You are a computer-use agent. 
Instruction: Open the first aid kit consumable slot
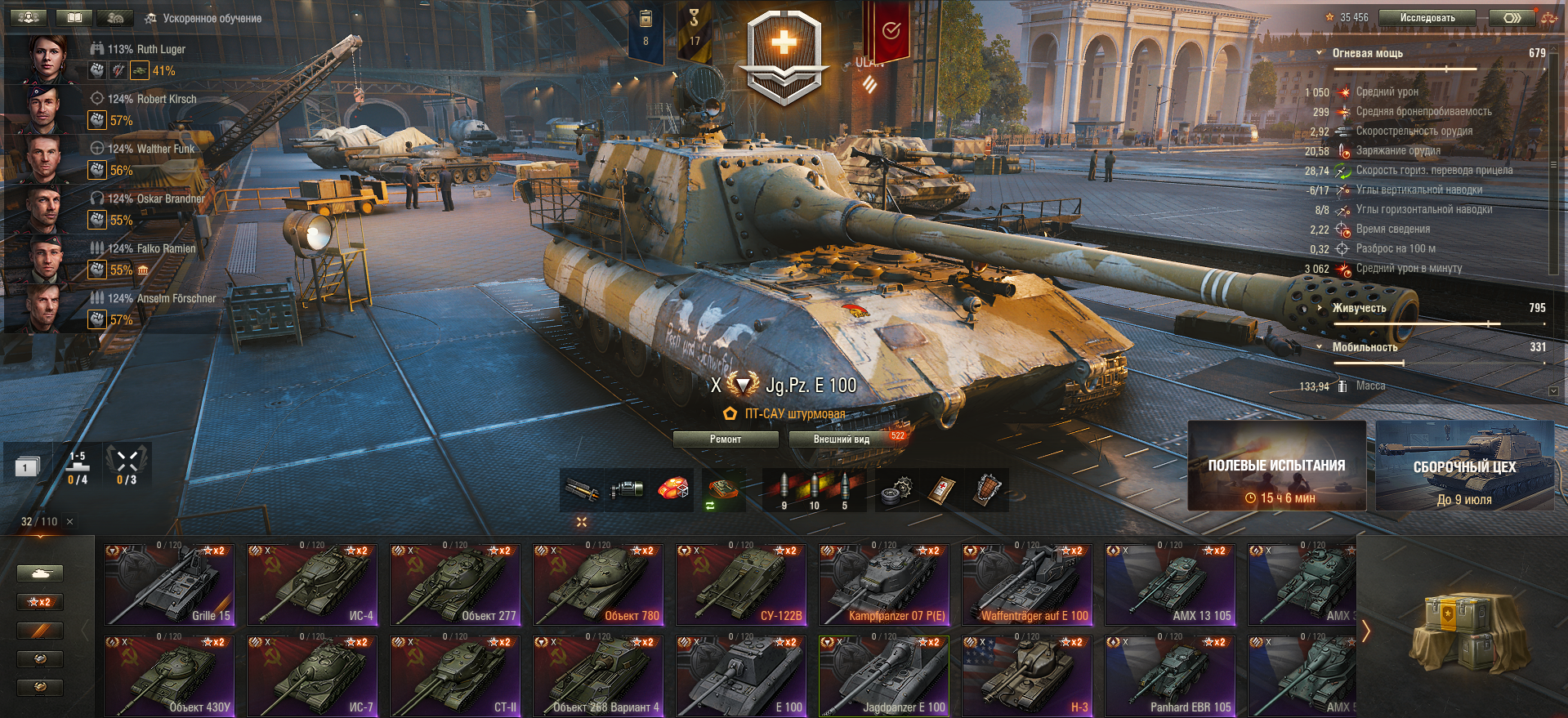(941, 490)
